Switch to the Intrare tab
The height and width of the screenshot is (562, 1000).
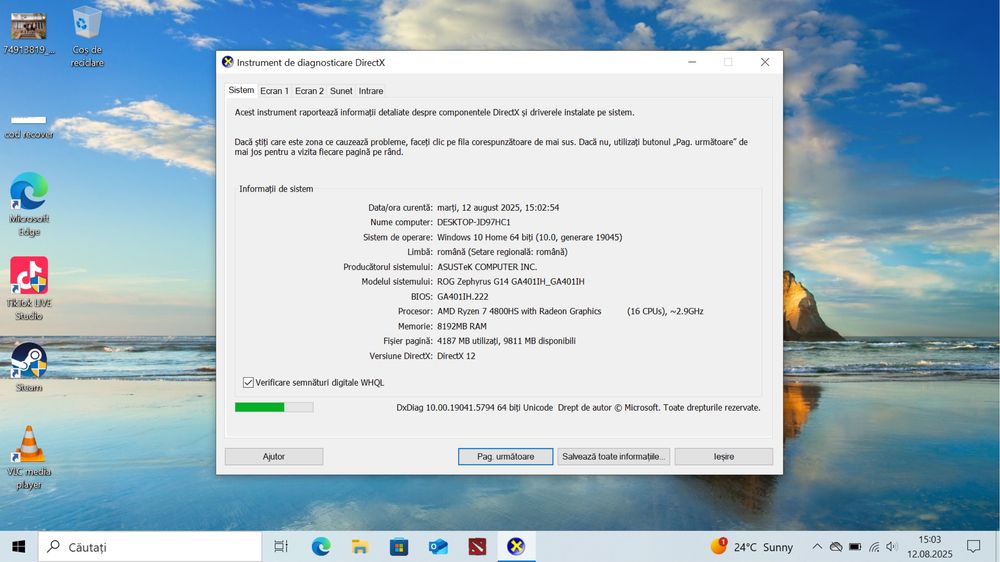371,91
